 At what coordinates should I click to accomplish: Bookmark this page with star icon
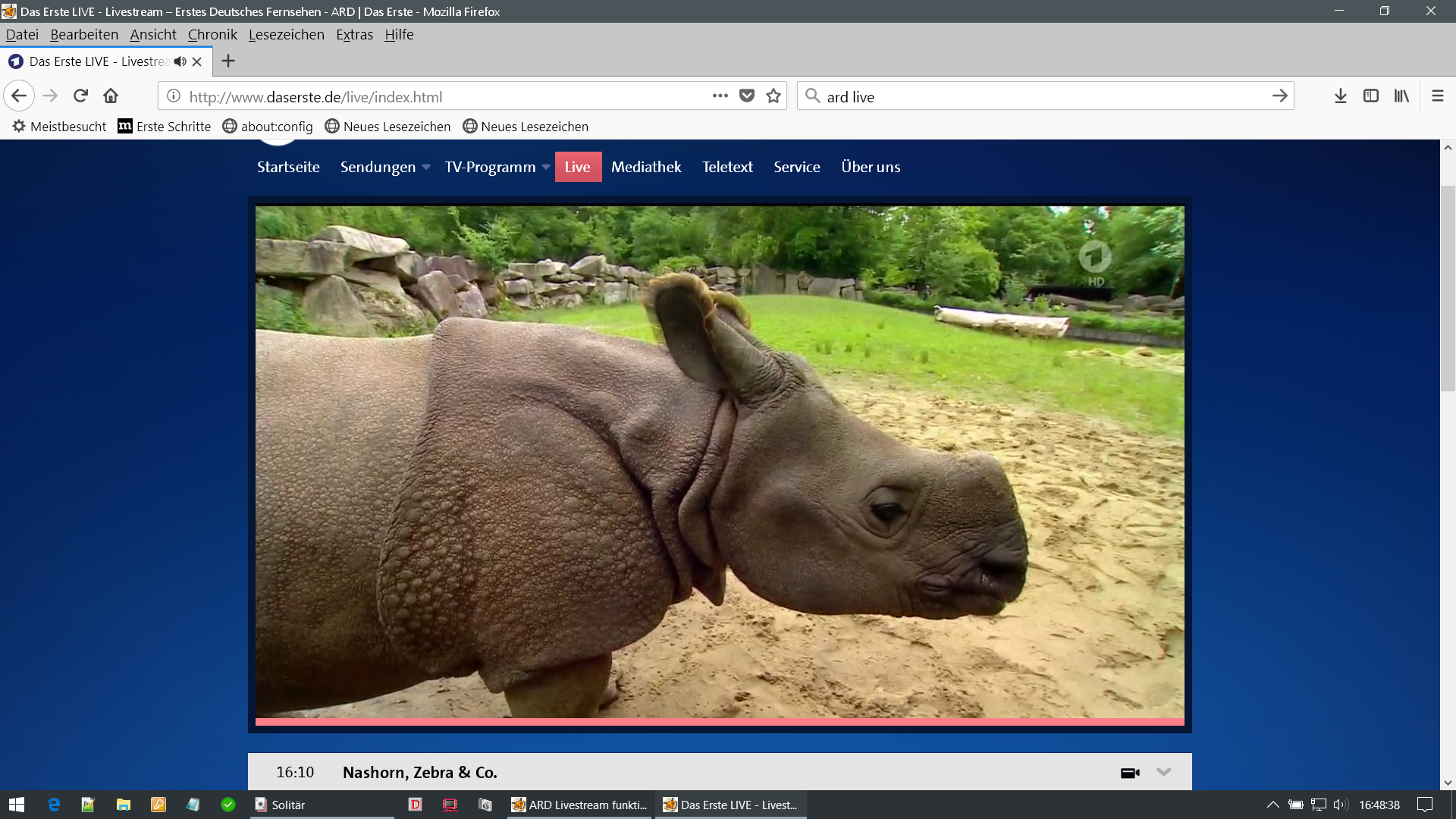773,96
